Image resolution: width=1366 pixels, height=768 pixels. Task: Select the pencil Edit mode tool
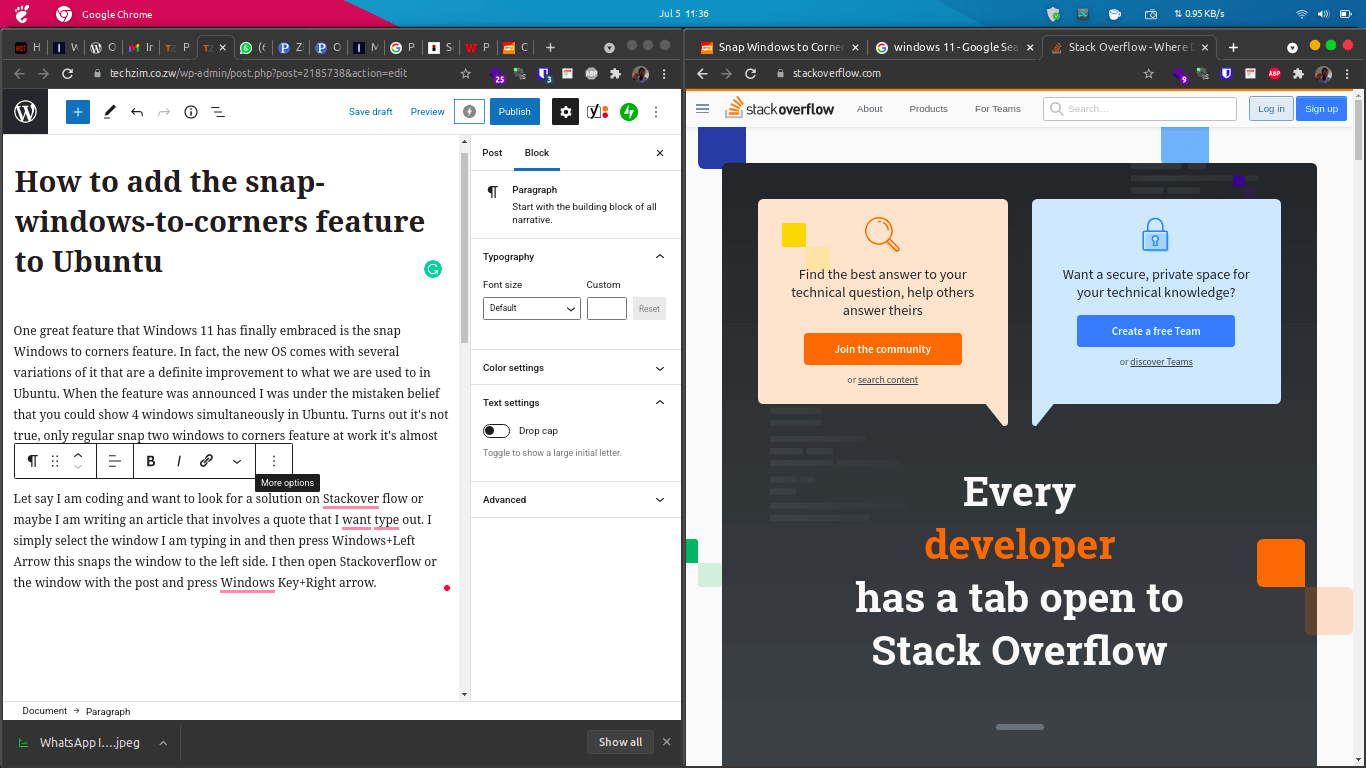click(x=109, y=111)
